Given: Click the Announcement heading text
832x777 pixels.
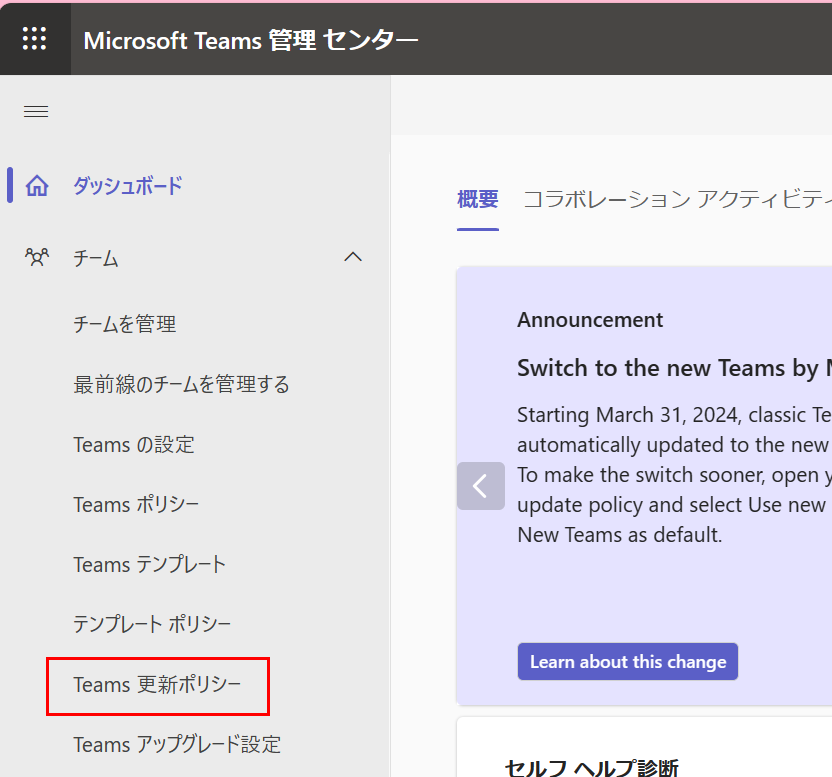Looking at the screenshot, I should [x=590, y=320].
